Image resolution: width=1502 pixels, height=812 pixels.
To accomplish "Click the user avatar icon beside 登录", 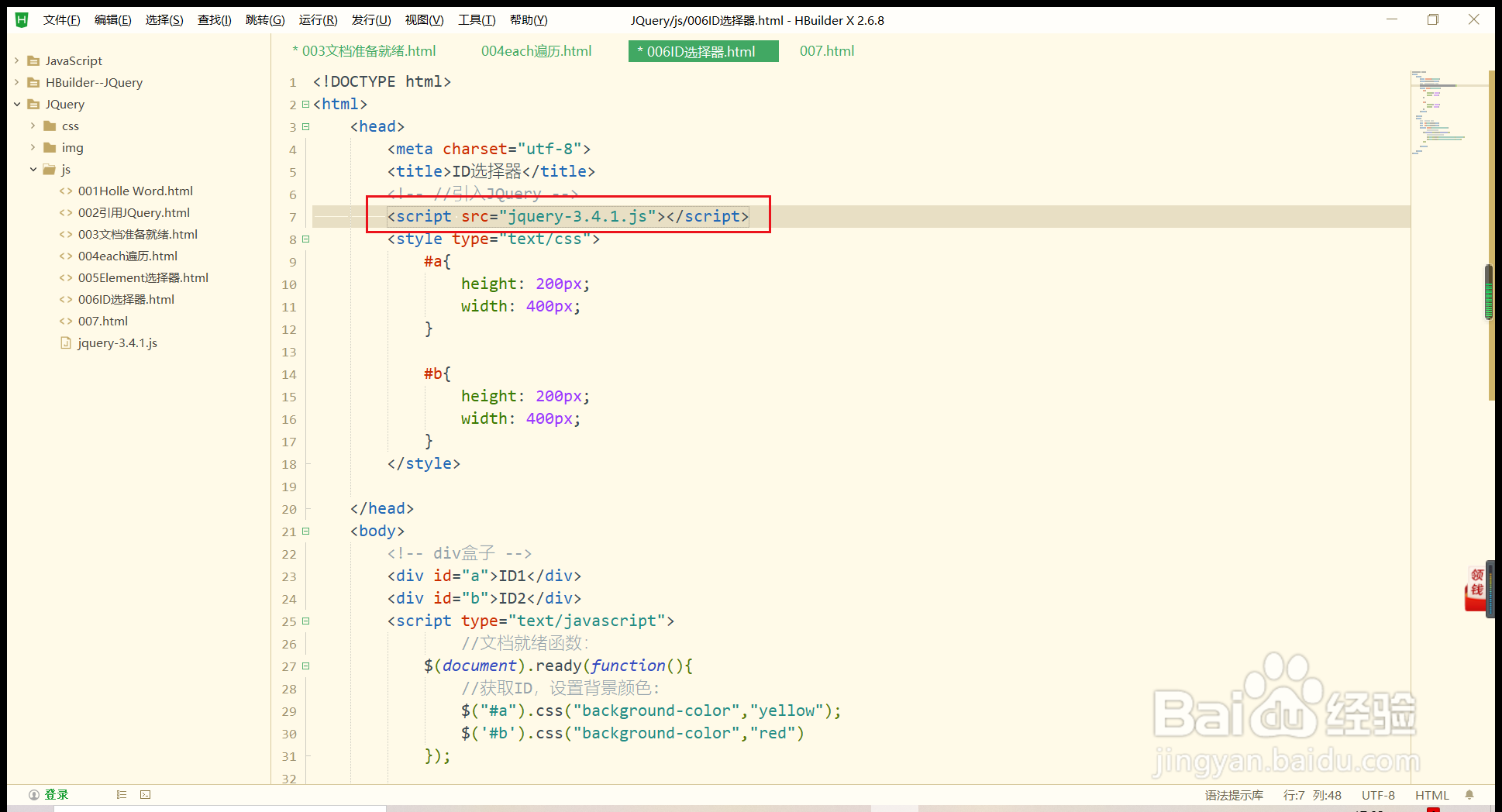I will click(34, 794).
